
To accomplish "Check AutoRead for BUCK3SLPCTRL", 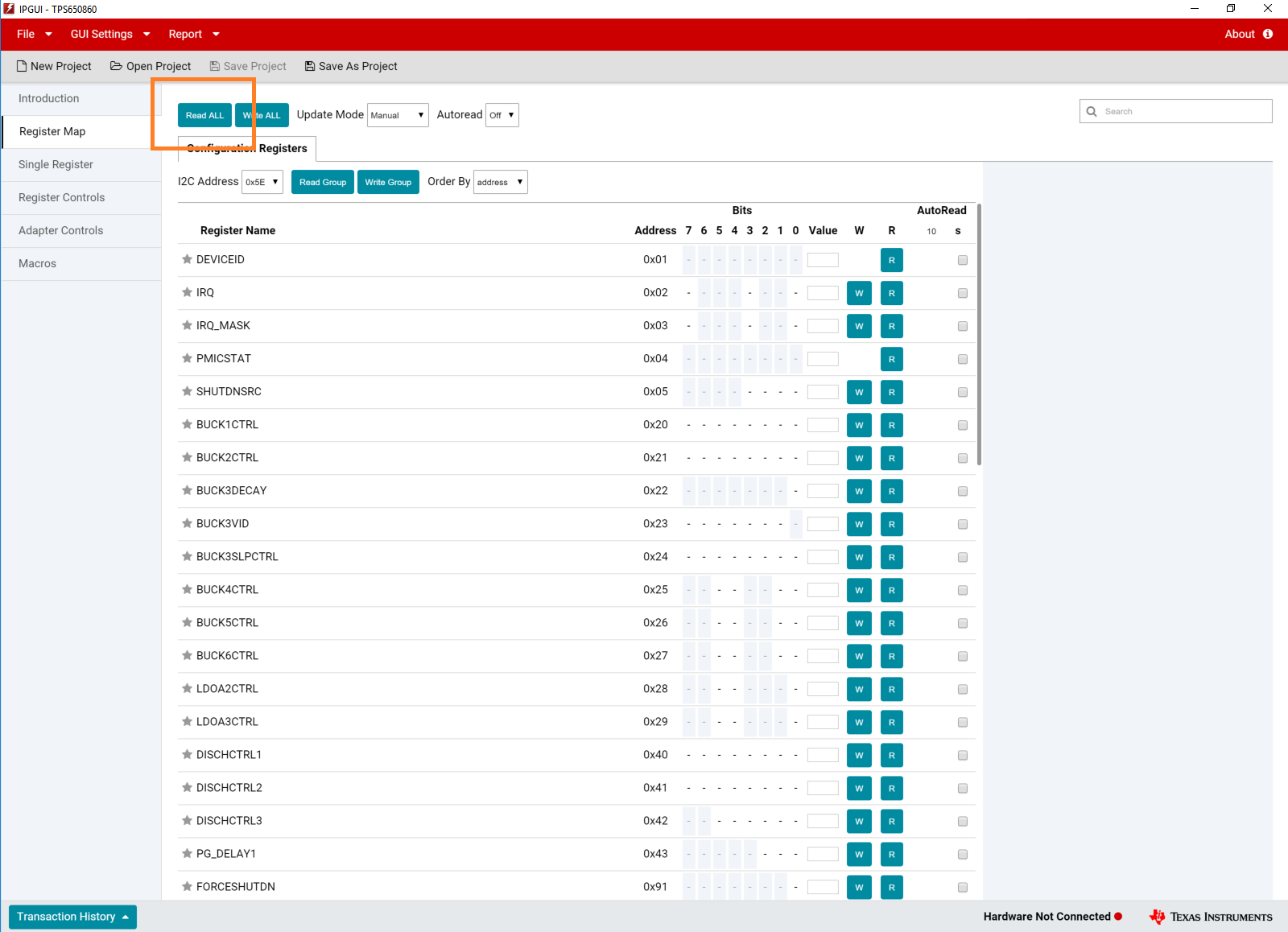I will click(963, 557).
